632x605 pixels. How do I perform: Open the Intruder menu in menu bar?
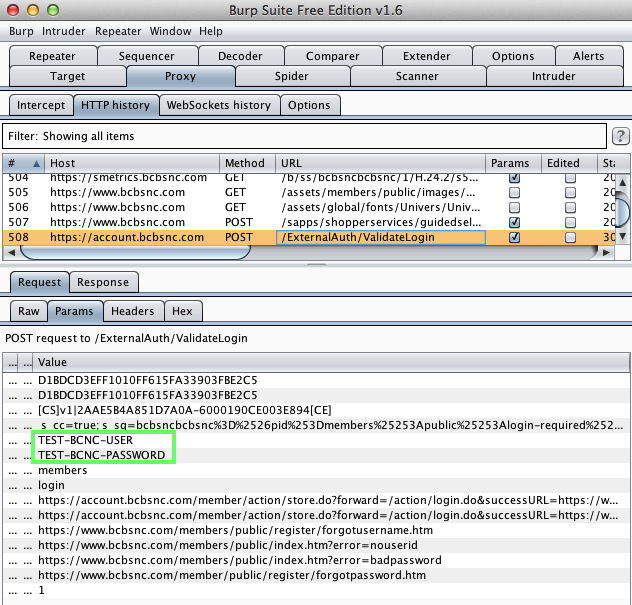[64, 31]
